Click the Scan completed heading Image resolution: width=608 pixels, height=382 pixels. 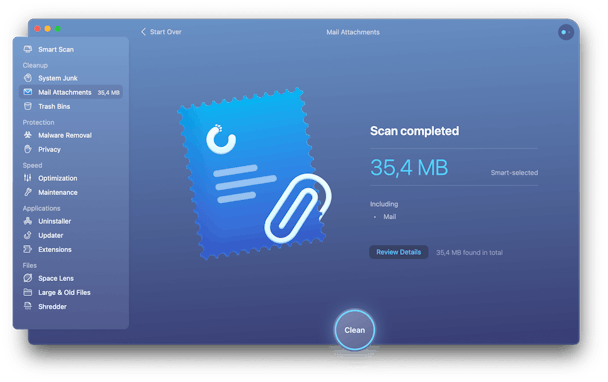(x=415, y=131)
